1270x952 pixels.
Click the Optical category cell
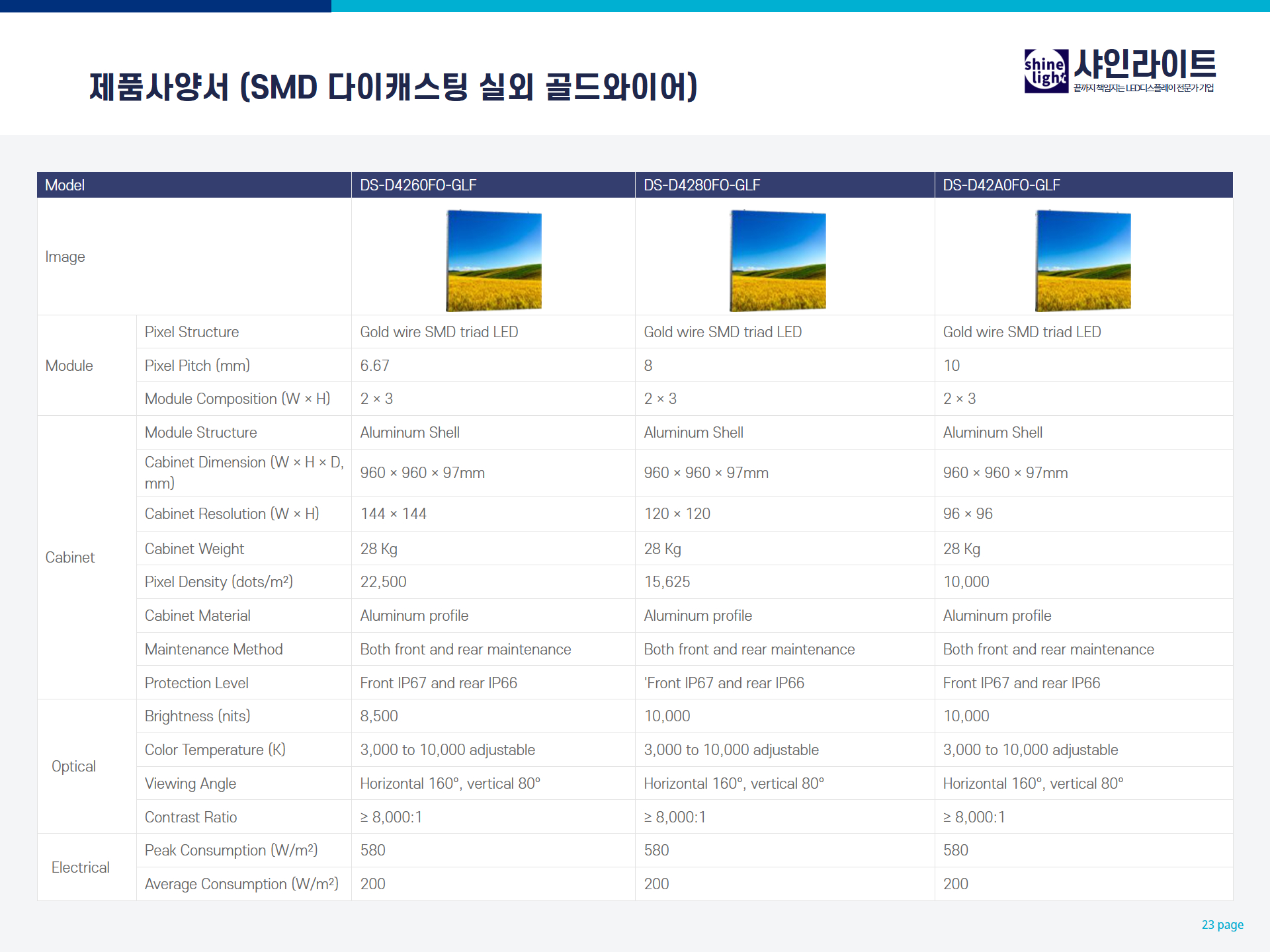pyautogui.click(x=73, y=766)
